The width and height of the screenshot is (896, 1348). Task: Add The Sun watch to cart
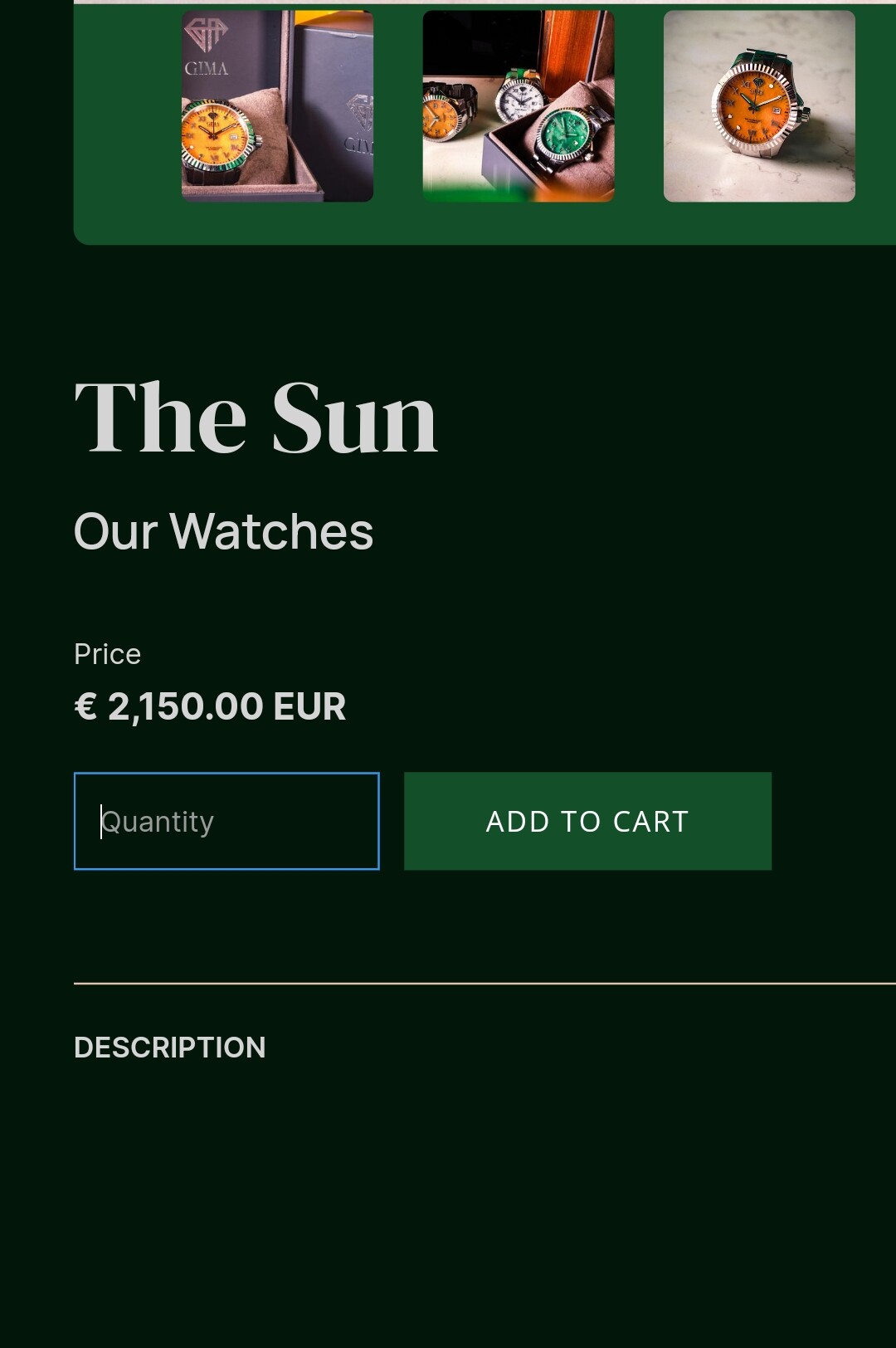click(x=587, y=821)
